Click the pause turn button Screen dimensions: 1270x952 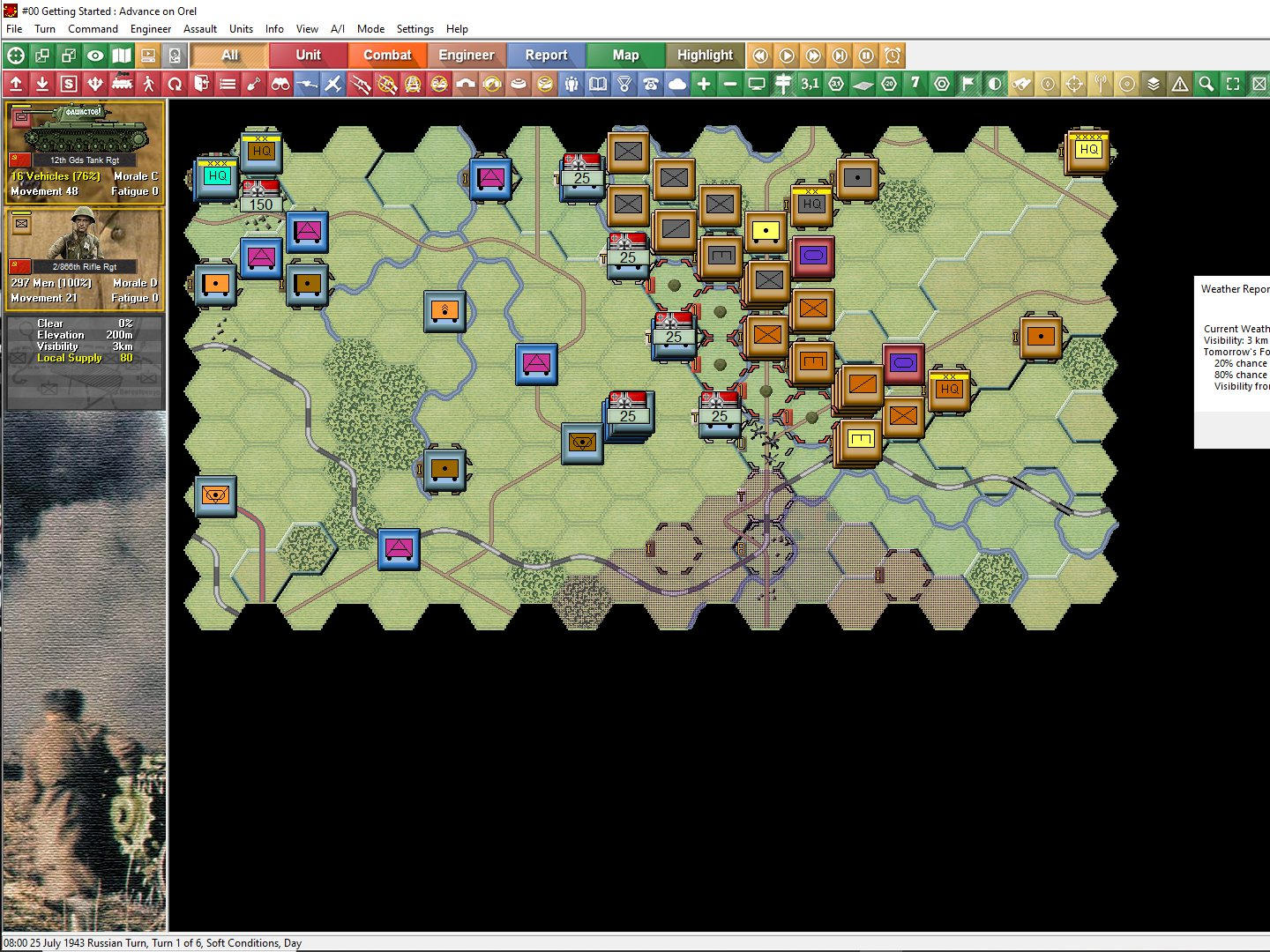pos(867,55)
